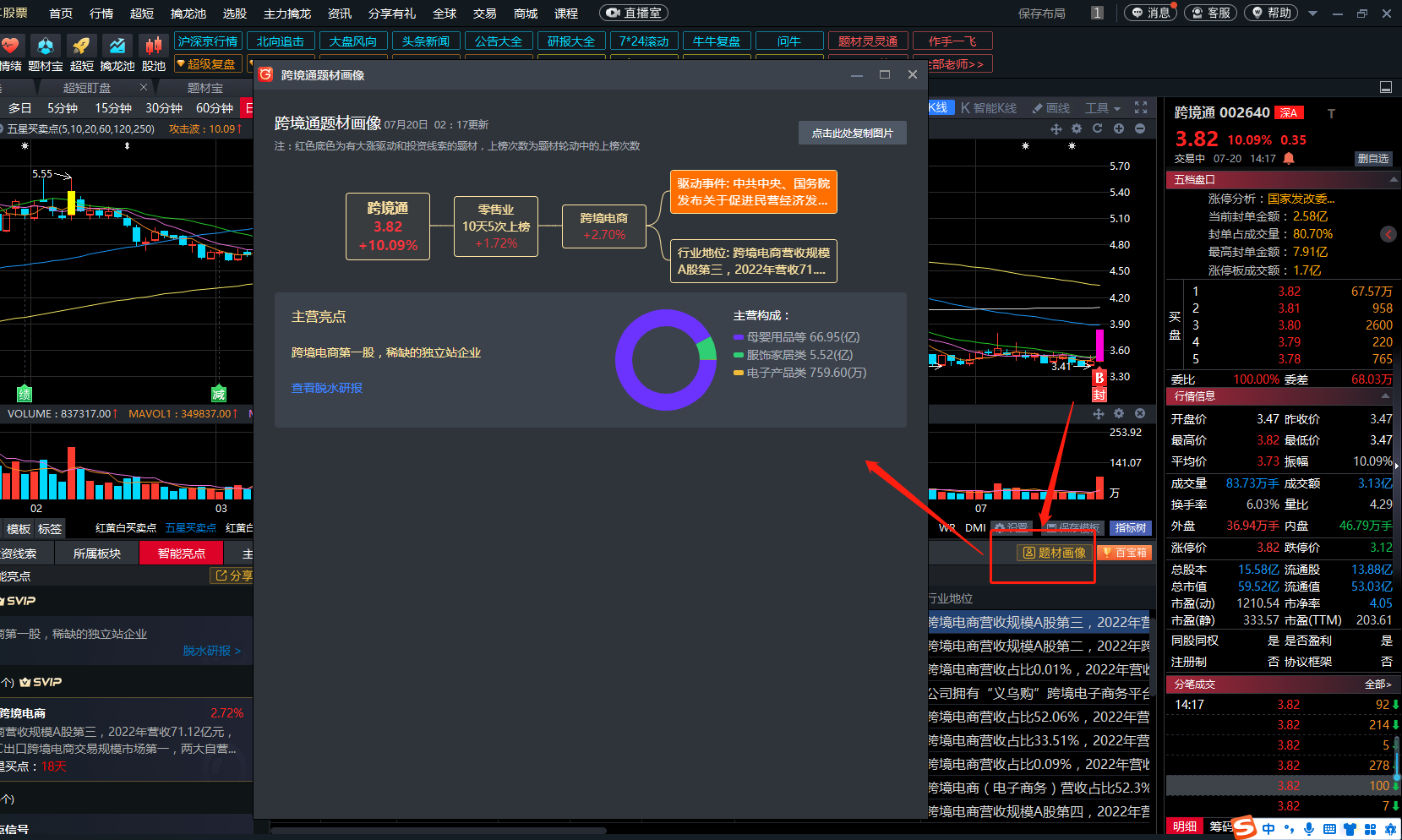Open the 指标树 button
The width and height of the screenshot is (1402, 840).
tap(1131, 527)
